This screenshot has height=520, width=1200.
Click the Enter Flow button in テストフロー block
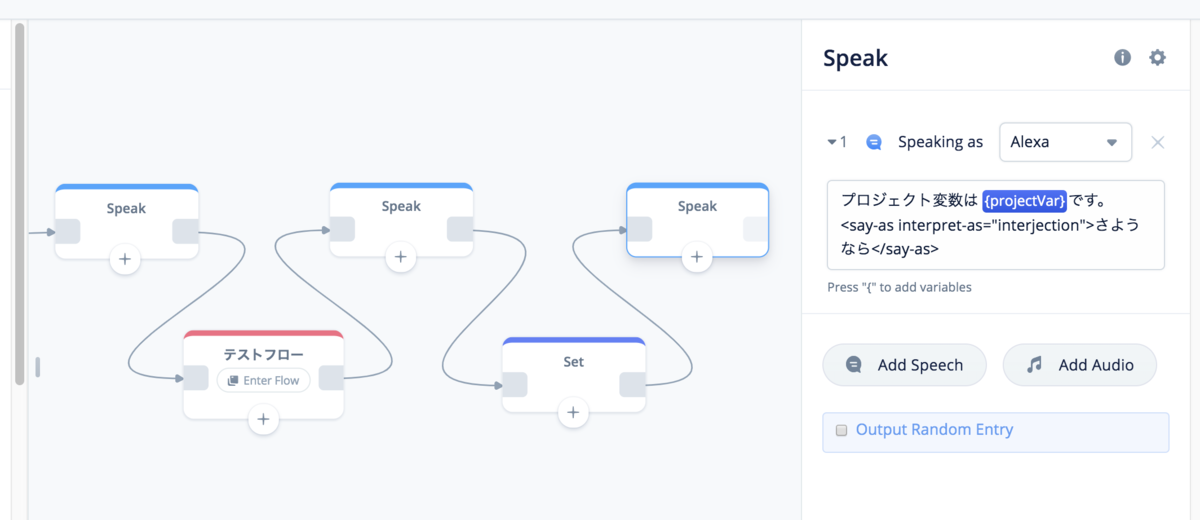click(264, 380)
